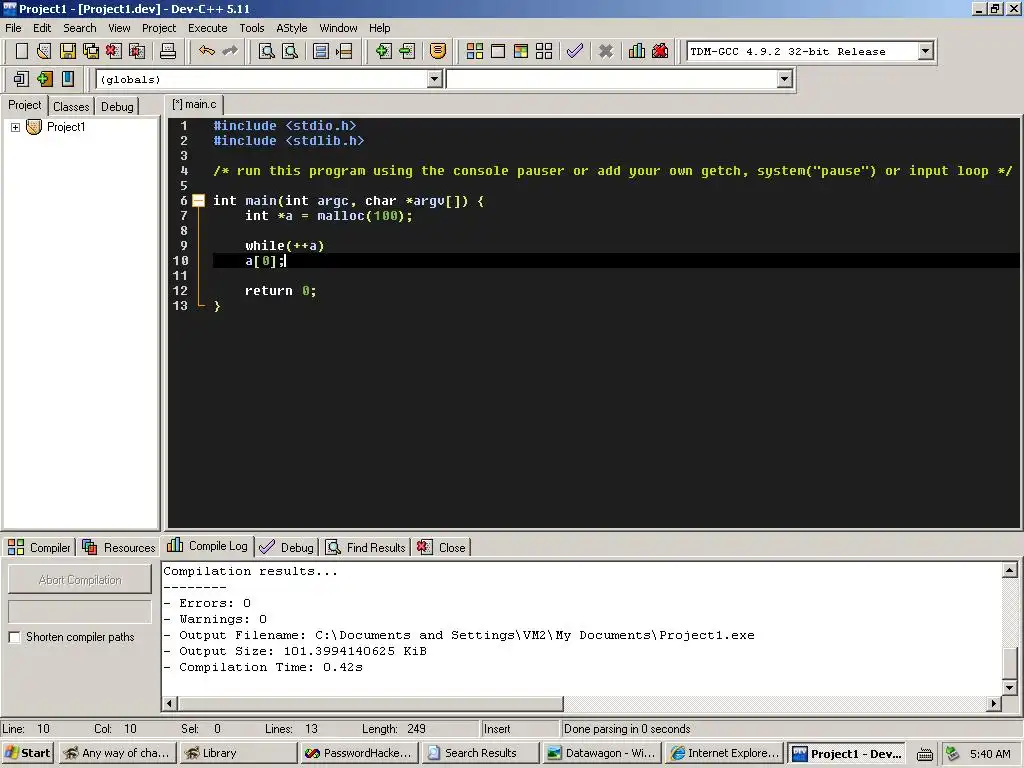
Task: Select the main.c editor tab
Action: pyautogui.click(x=195, y=104)
